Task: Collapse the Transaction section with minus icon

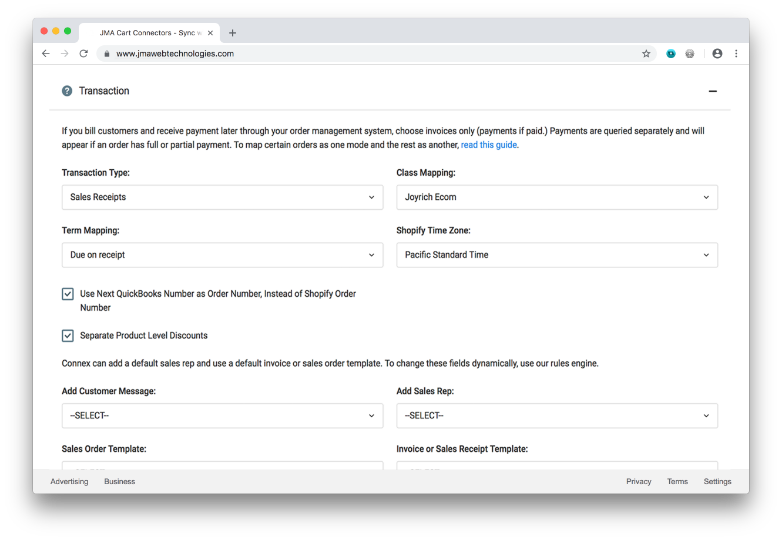Action: (x=713, y=91)
